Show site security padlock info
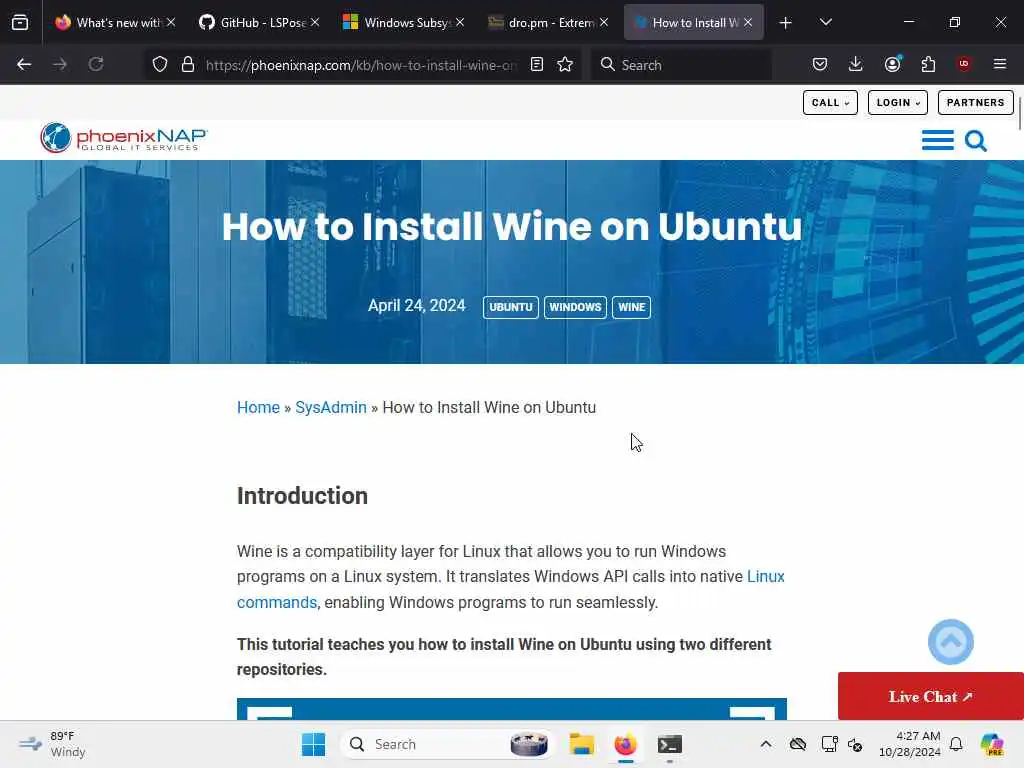 [188, 64]
